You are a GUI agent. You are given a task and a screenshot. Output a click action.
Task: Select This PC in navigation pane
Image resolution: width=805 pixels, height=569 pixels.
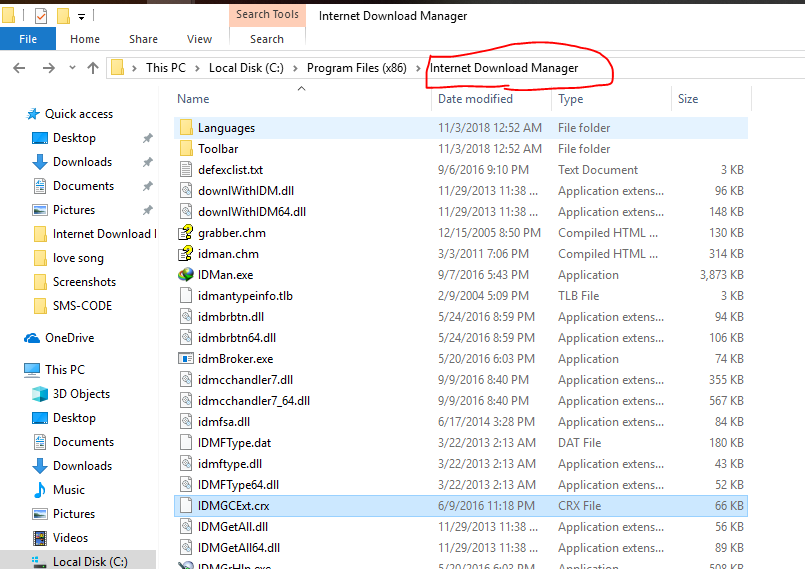point(65,370)
